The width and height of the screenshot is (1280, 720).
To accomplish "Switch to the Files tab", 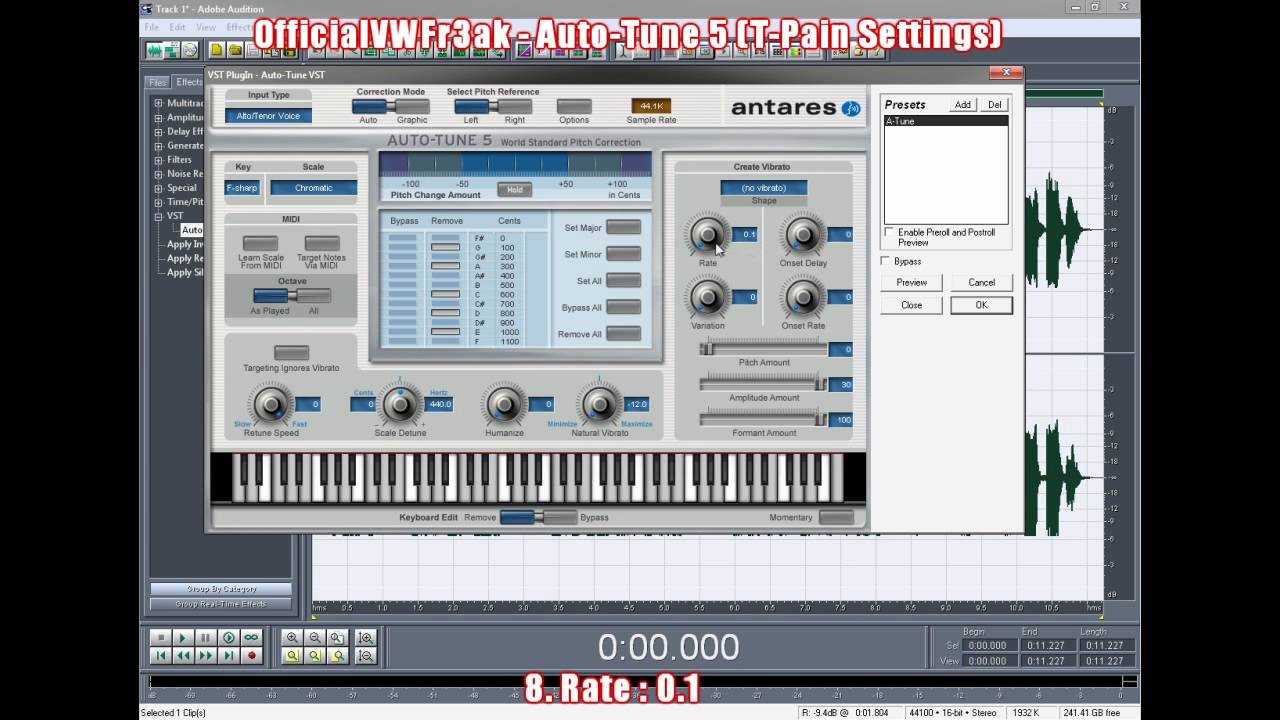I will click(x=158, y=82).
